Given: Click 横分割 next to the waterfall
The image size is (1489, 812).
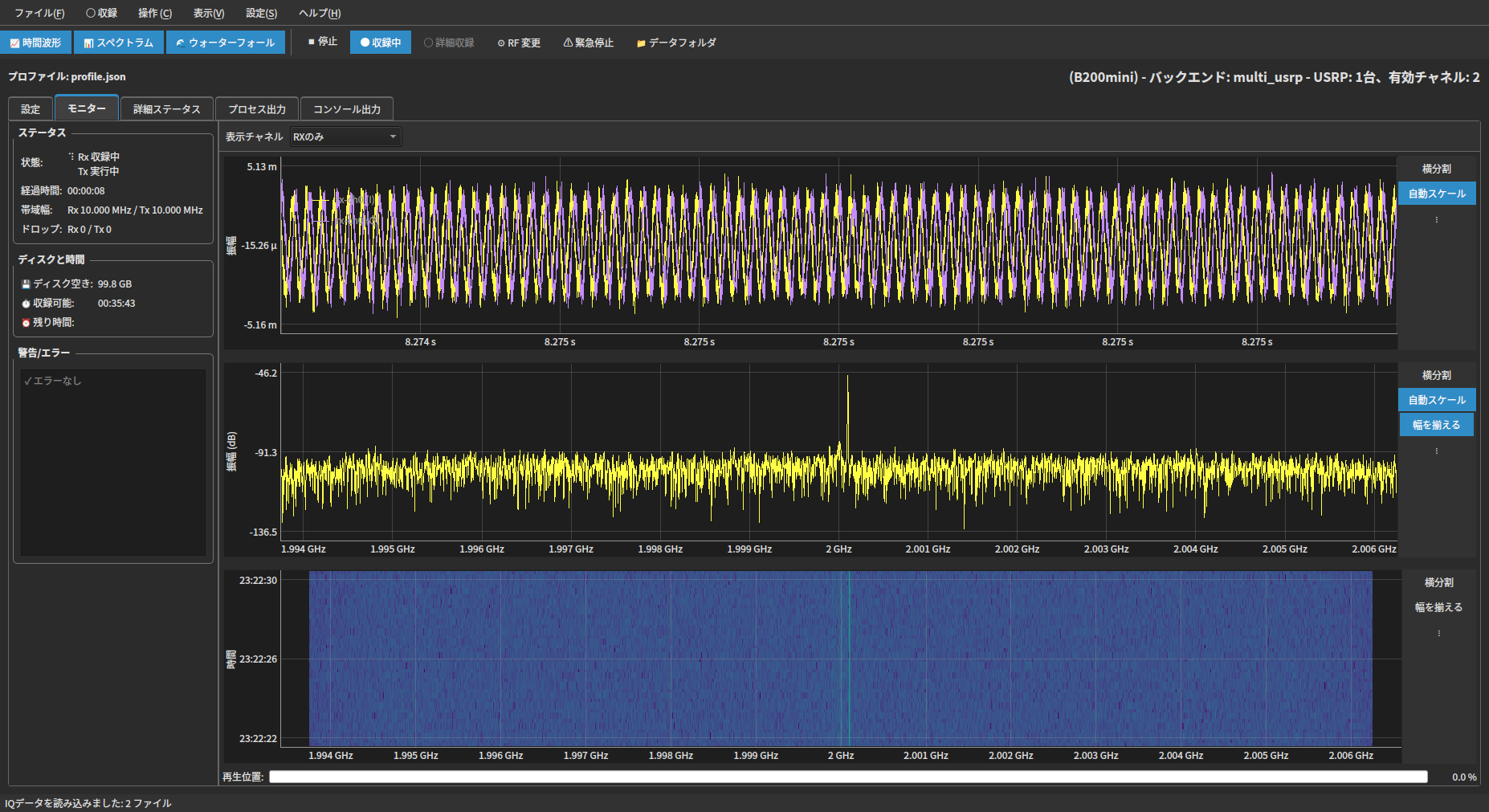Looking at the screenshot, I should [1438, 582].
